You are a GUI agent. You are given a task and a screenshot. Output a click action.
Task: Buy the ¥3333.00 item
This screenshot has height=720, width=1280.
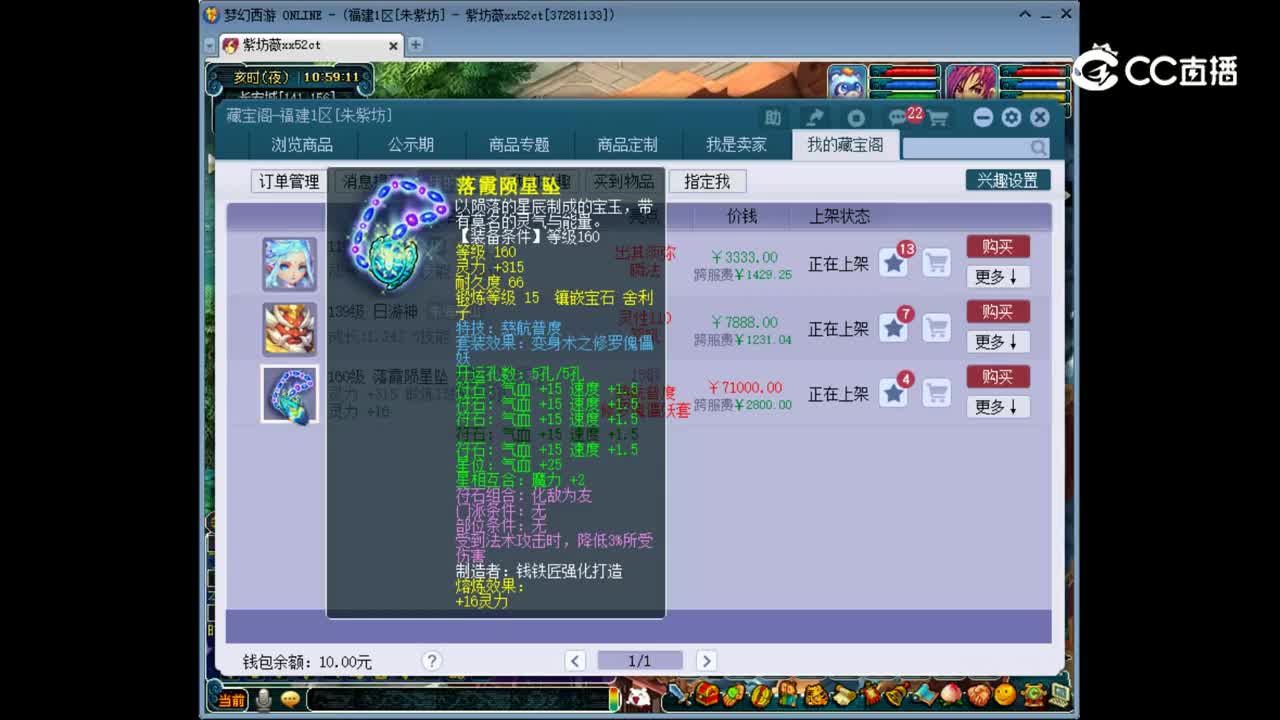tap(997, 246)
